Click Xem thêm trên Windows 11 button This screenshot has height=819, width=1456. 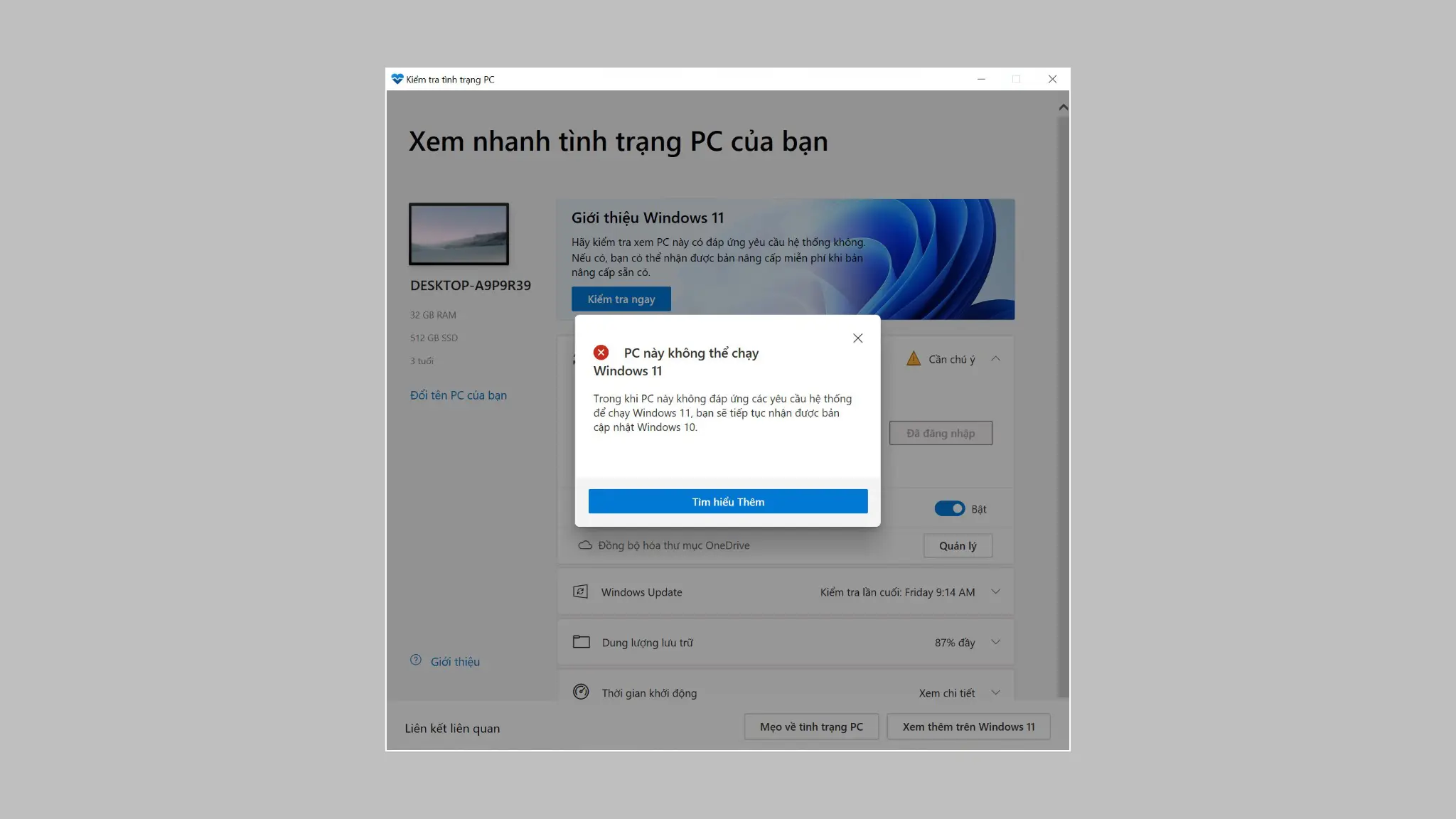coord(968,727)
